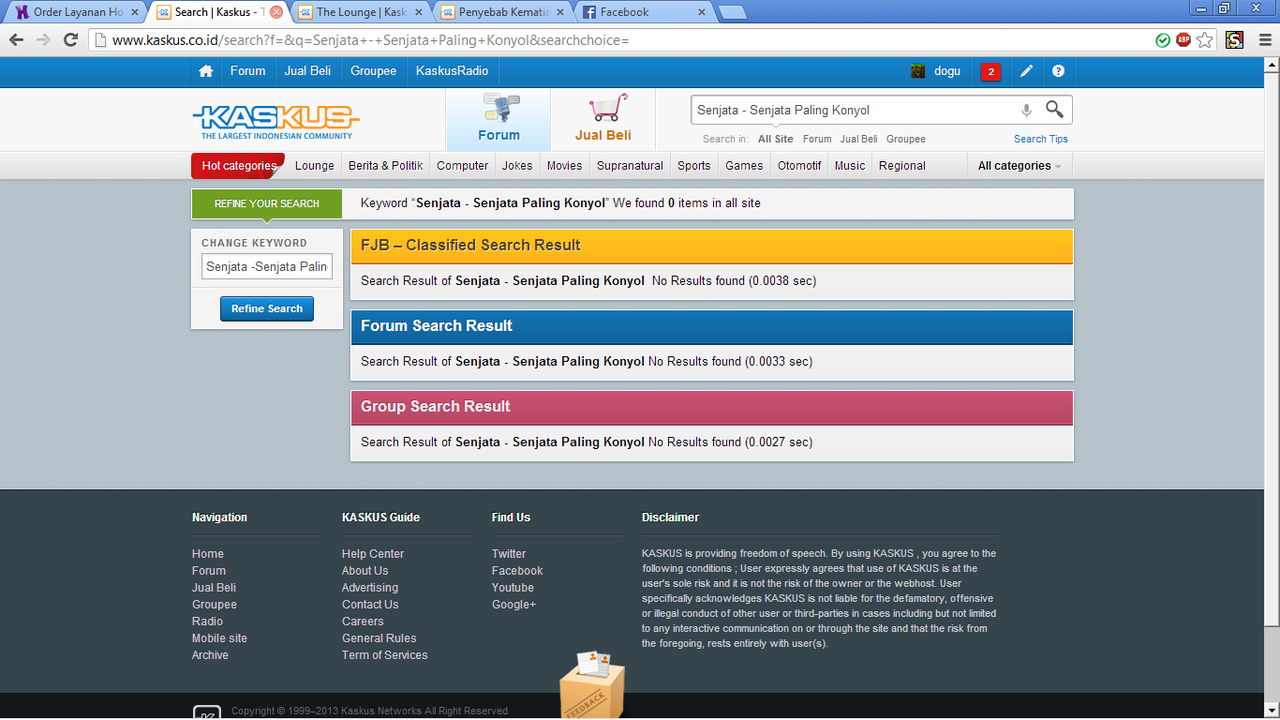The width and height of the screenshot is (1280, 720).
Task: Switch to the The Lounge | Kask browser tab
Action: 361,12
